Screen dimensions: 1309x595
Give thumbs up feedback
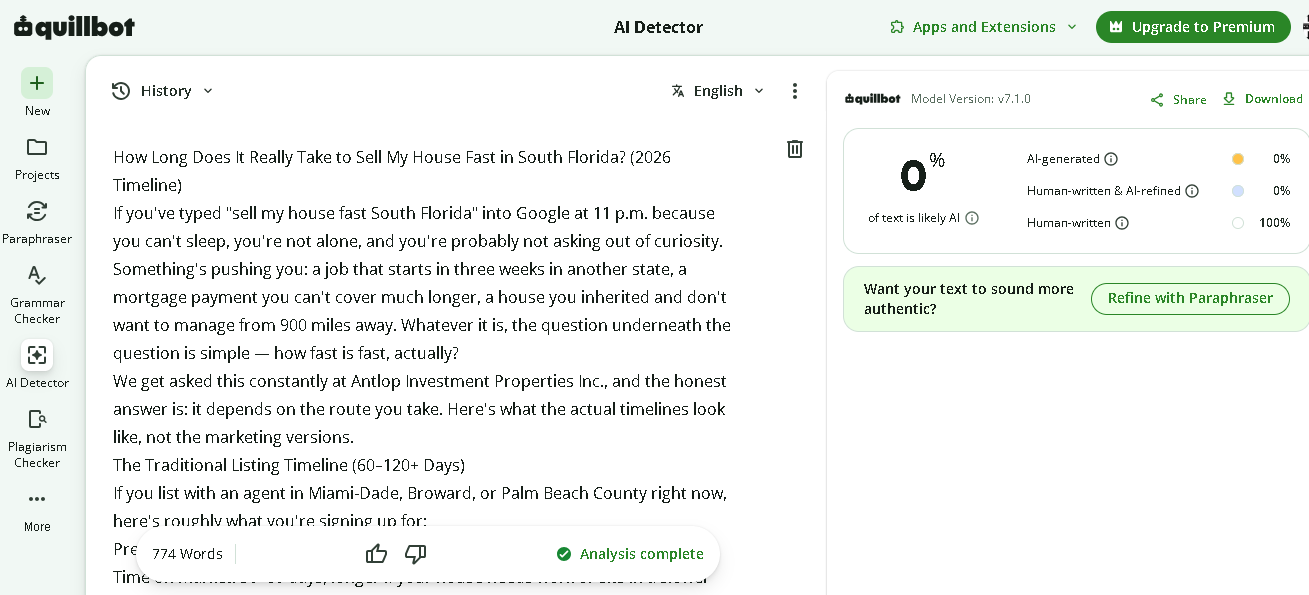click(x=376, y=554)
